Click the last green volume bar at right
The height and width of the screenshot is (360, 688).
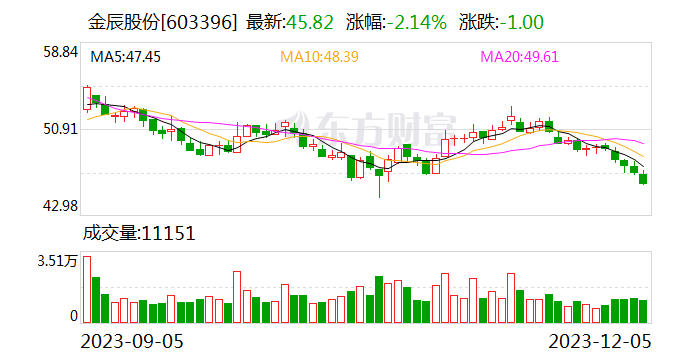pyautogui.click(x=643, y=311)
